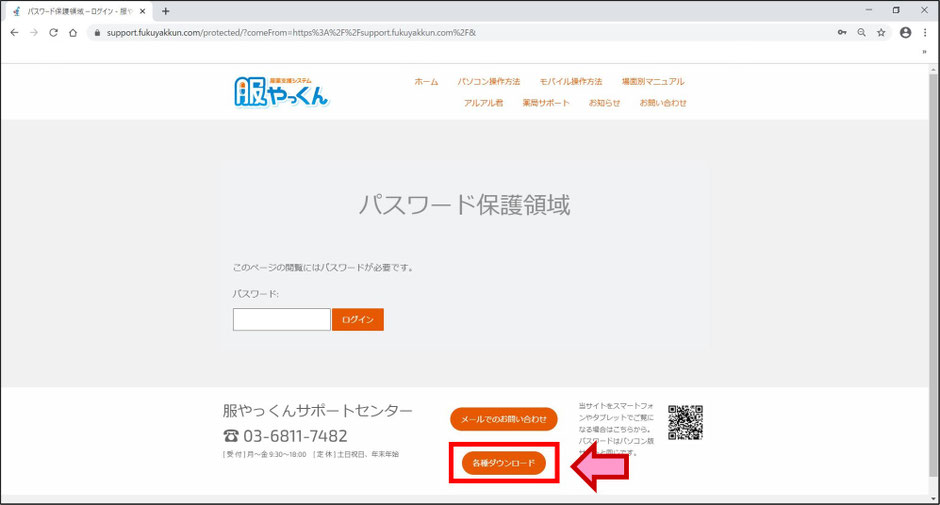Maximize or restore the browser window
Image resolution: width=940 pixels, height=505 pixels.
(896, 10)
